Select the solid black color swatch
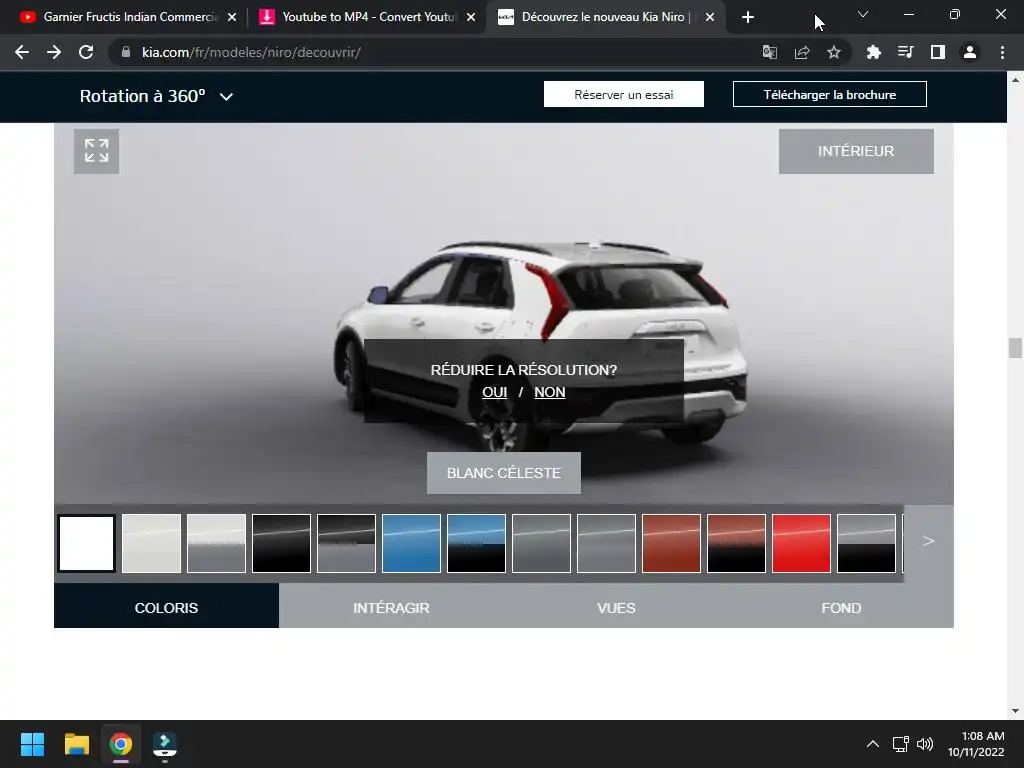The width and height of the screenshot is (1024, 768). (x=281, y=543)
